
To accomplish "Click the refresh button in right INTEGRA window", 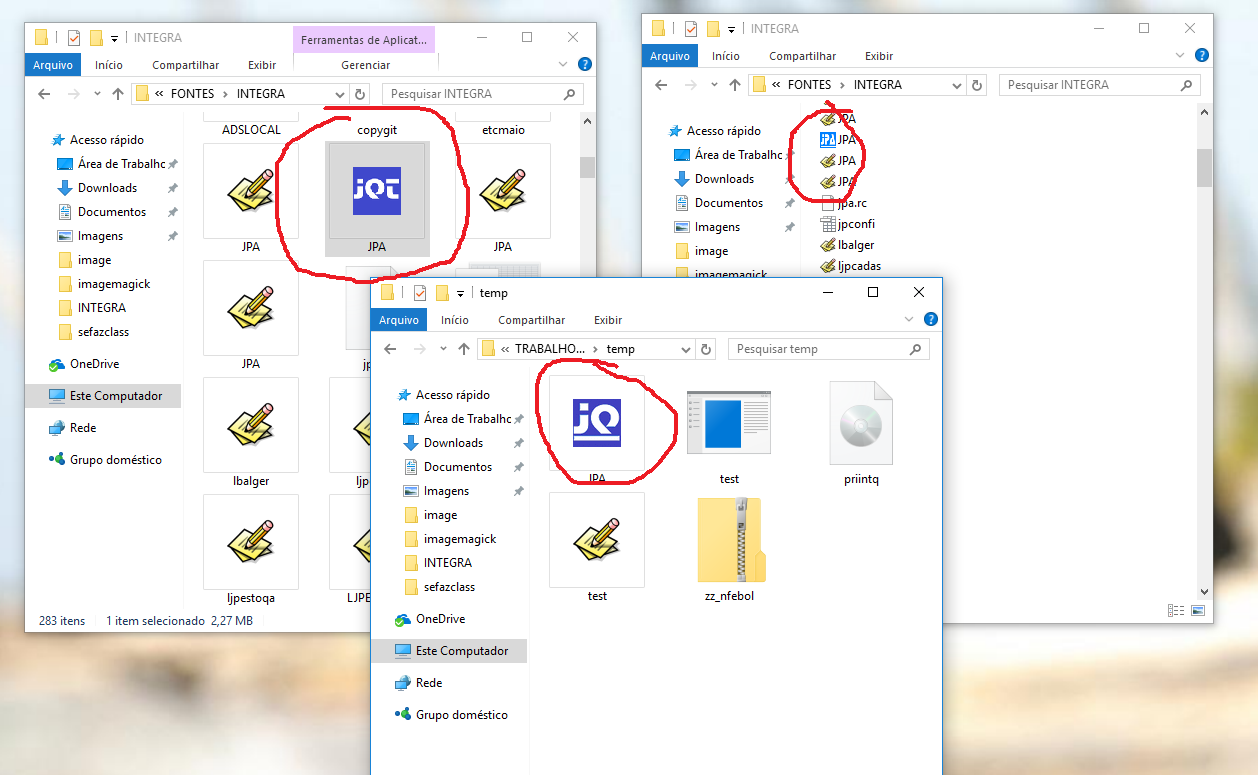I will tap(977, 85).
